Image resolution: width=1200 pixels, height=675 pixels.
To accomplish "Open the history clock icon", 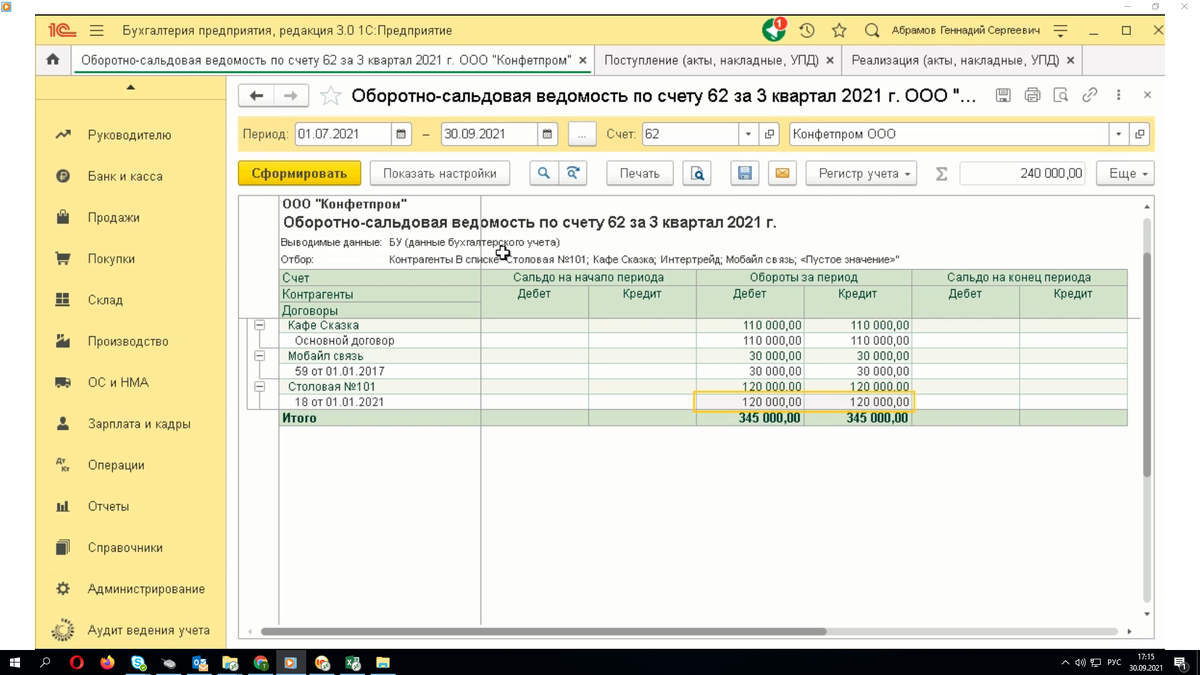I will 807,31.
